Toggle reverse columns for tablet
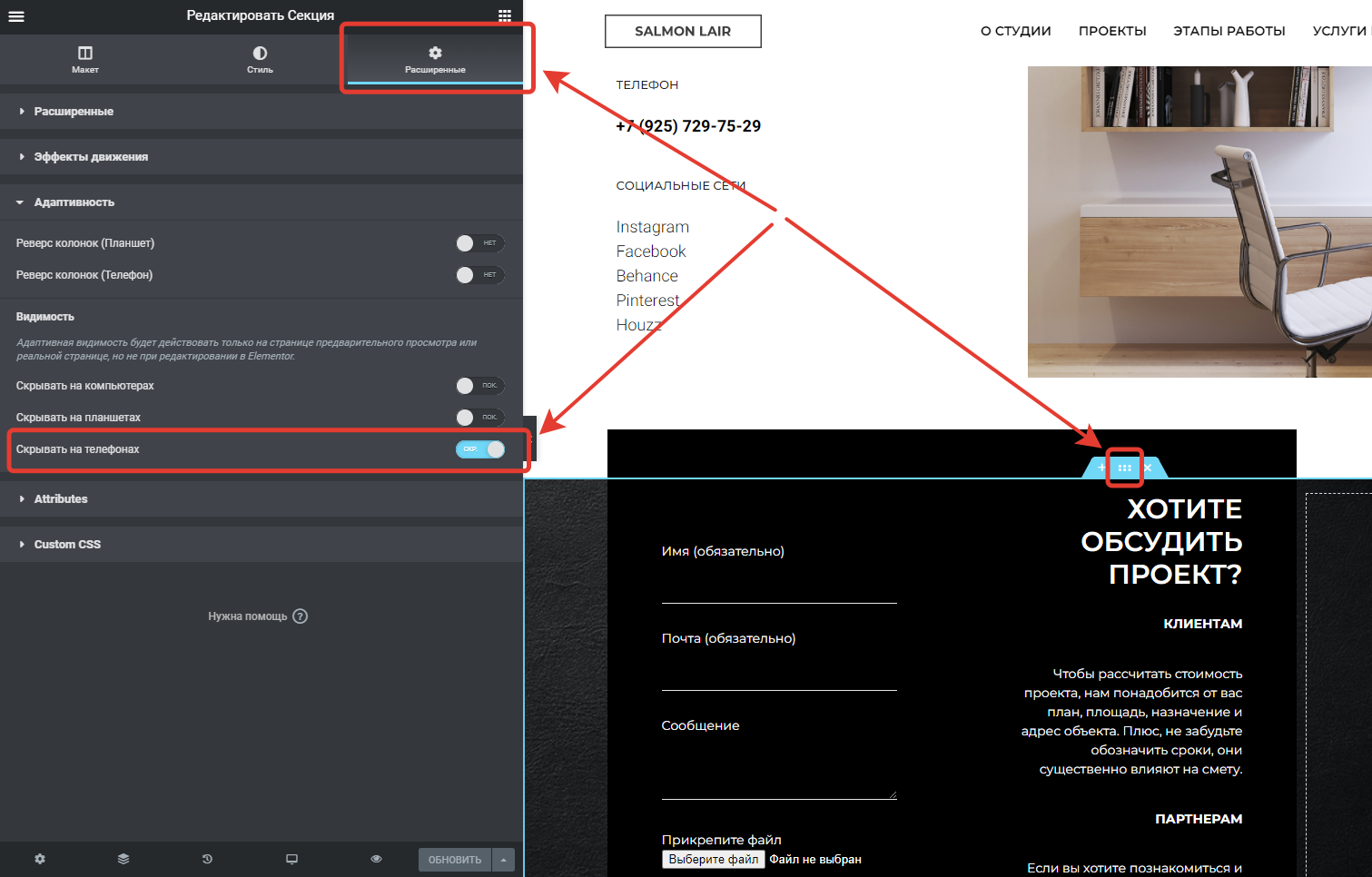Screen dimensions: 1372x877 pyautogui.click(x=479, y=243)
